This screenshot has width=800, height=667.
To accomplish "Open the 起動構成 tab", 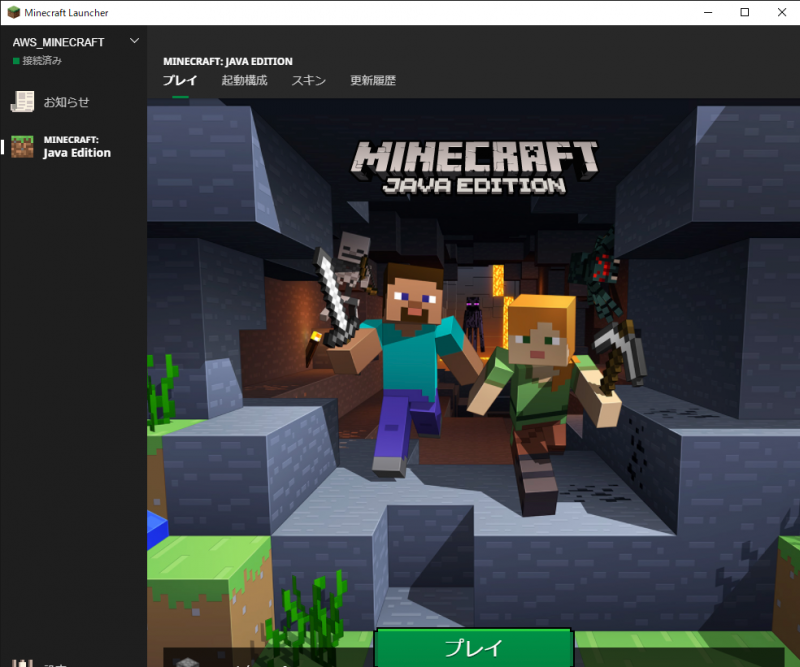I will tap(244, 80).
